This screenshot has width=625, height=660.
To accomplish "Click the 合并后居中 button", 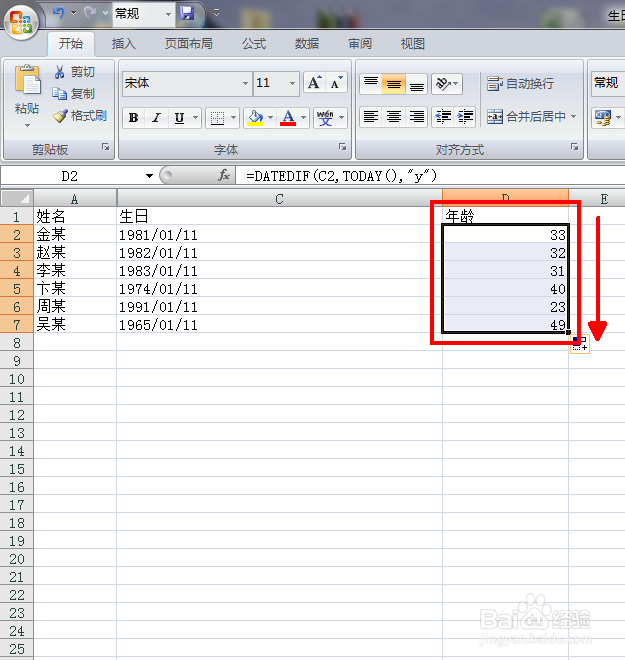I will click(x=526, y=116).
